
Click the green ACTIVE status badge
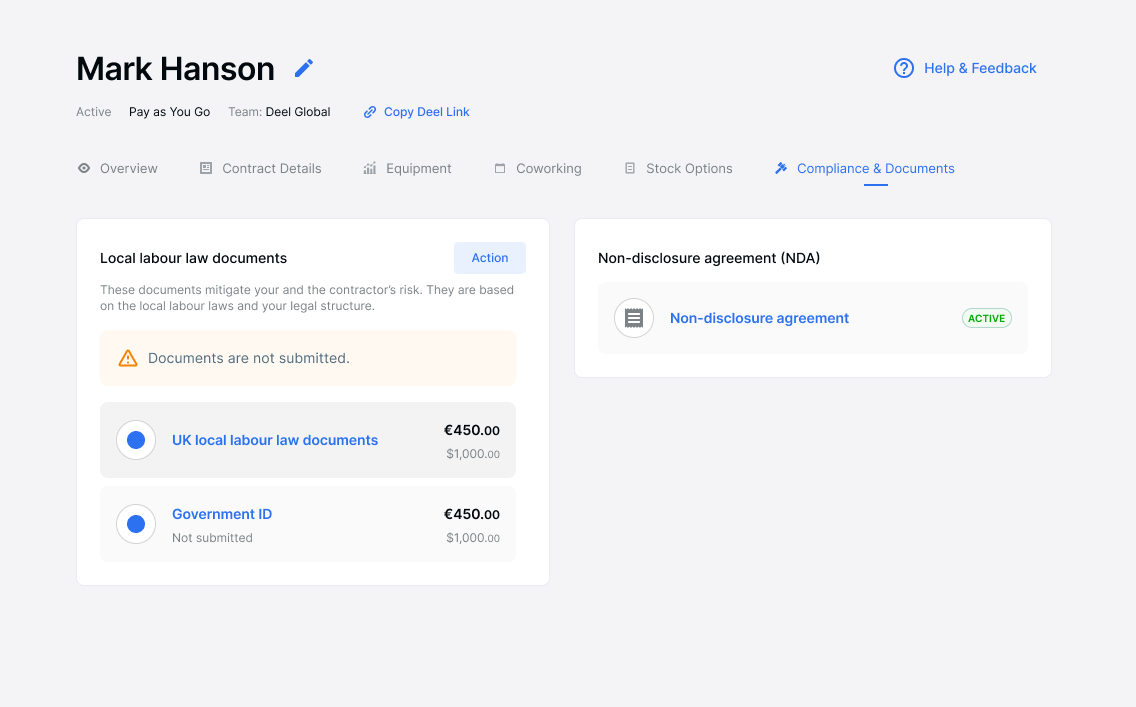click(986, 318)
